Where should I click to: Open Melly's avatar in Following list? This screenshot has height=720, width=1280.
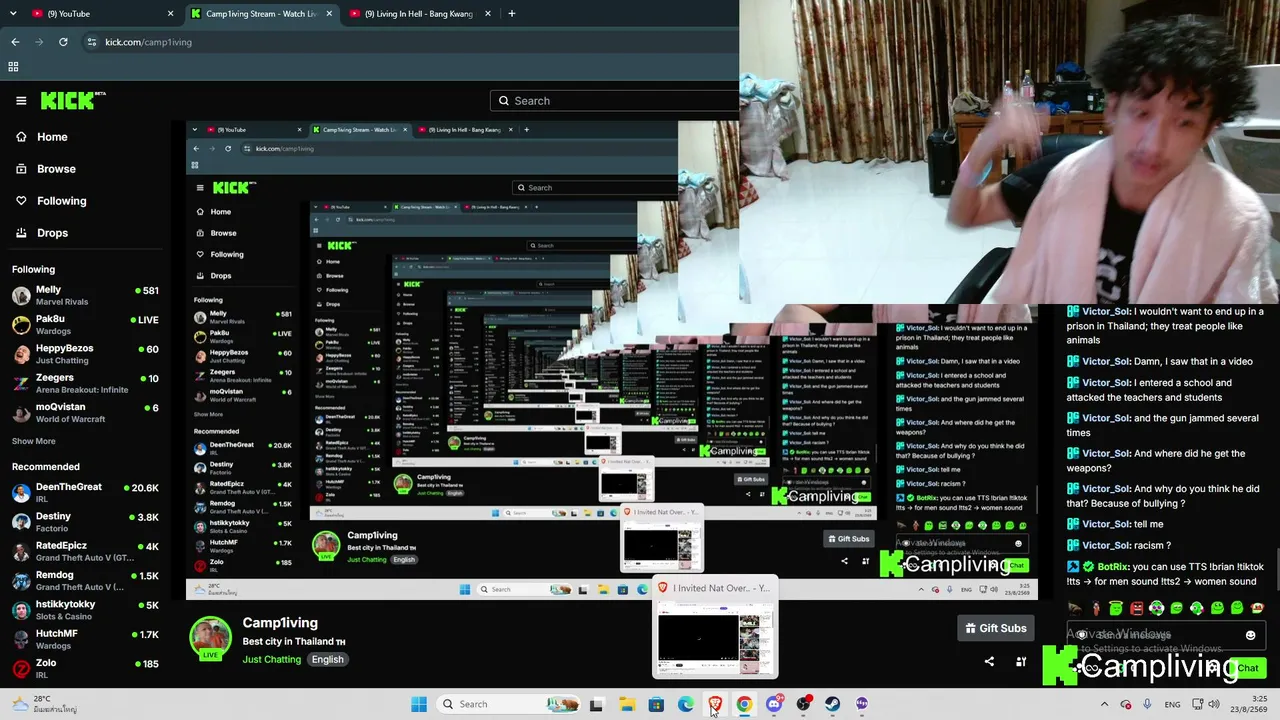click(x=21, y=296)
